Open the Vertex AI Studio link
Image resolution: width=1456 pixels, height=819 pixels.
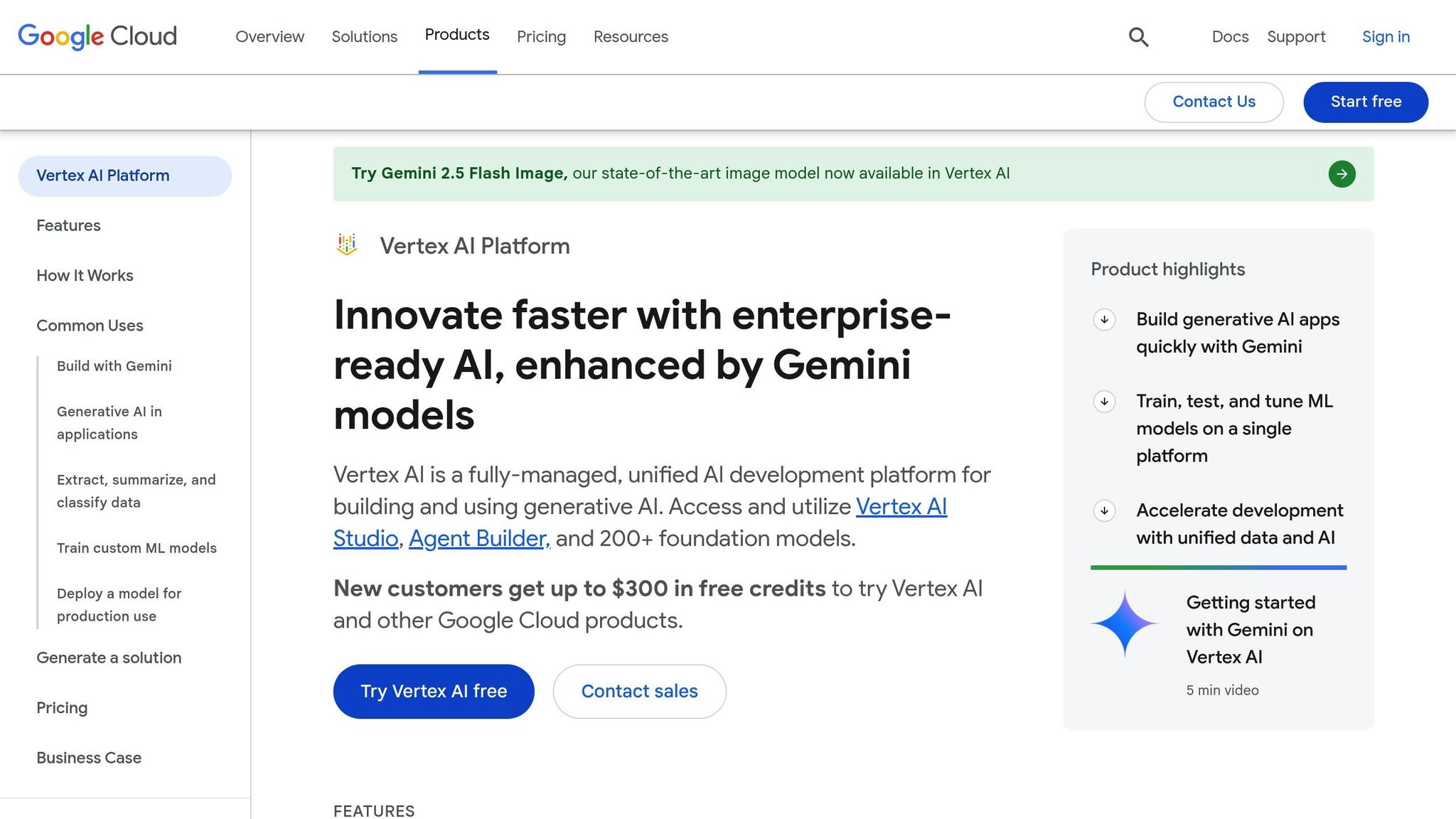901,506
